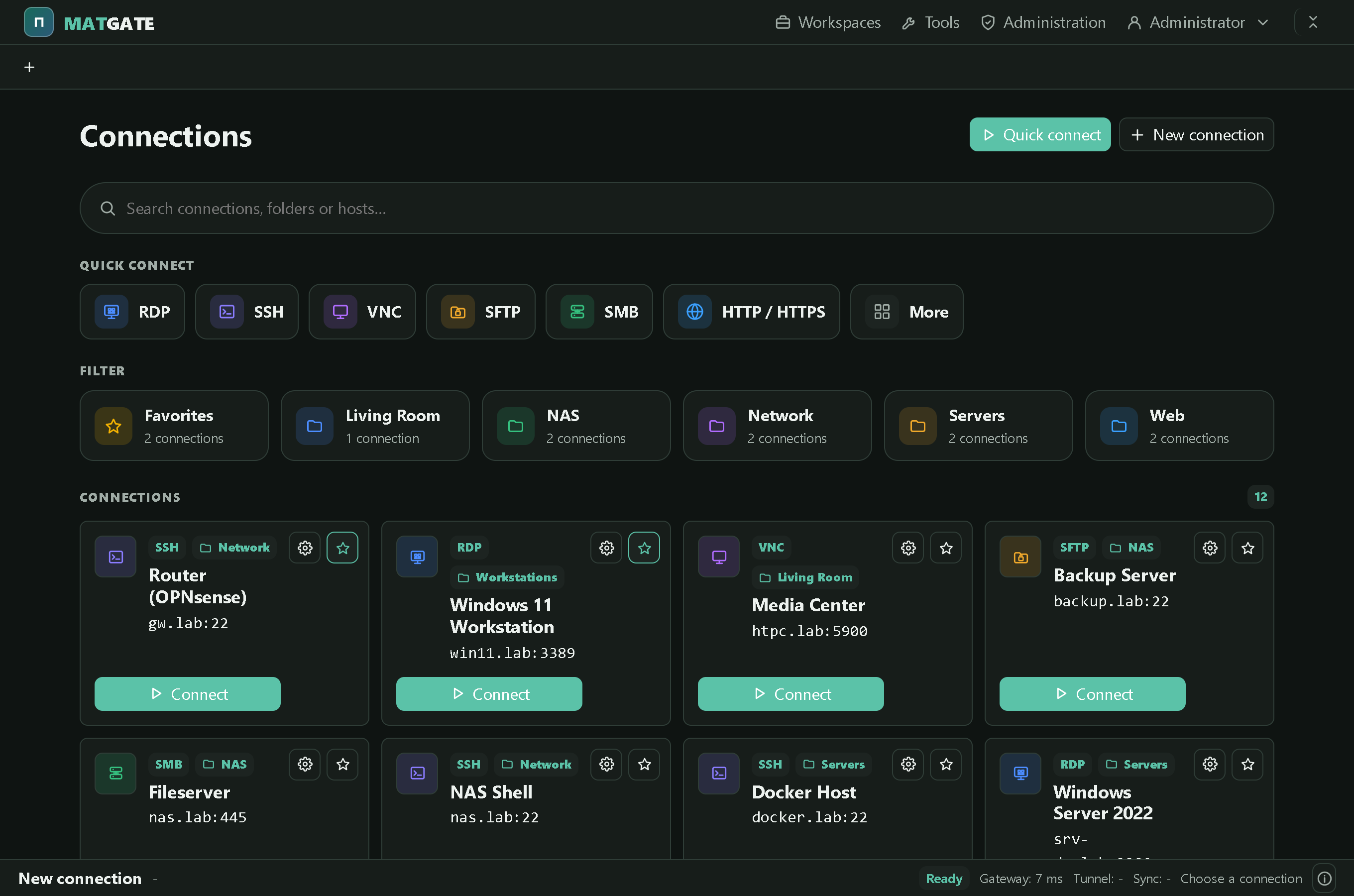Filter by Living Room folder
The image size is (1354, 896).
tap(375, 426)
